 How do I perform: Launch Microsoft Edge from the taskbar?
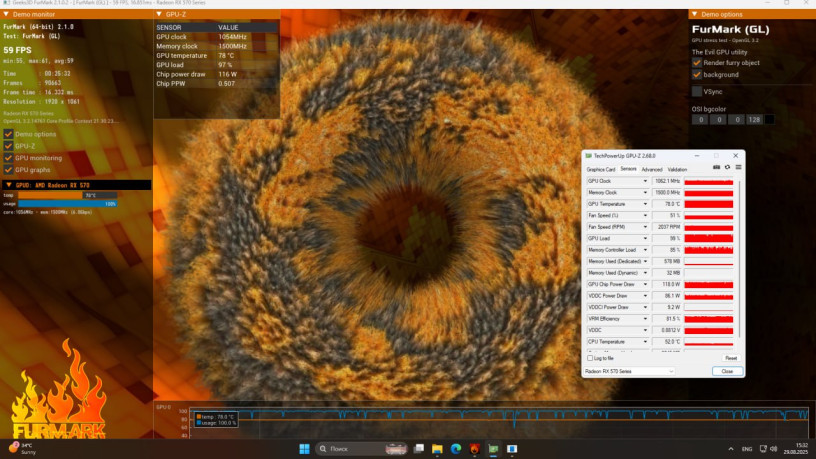(x=456, y=449)
